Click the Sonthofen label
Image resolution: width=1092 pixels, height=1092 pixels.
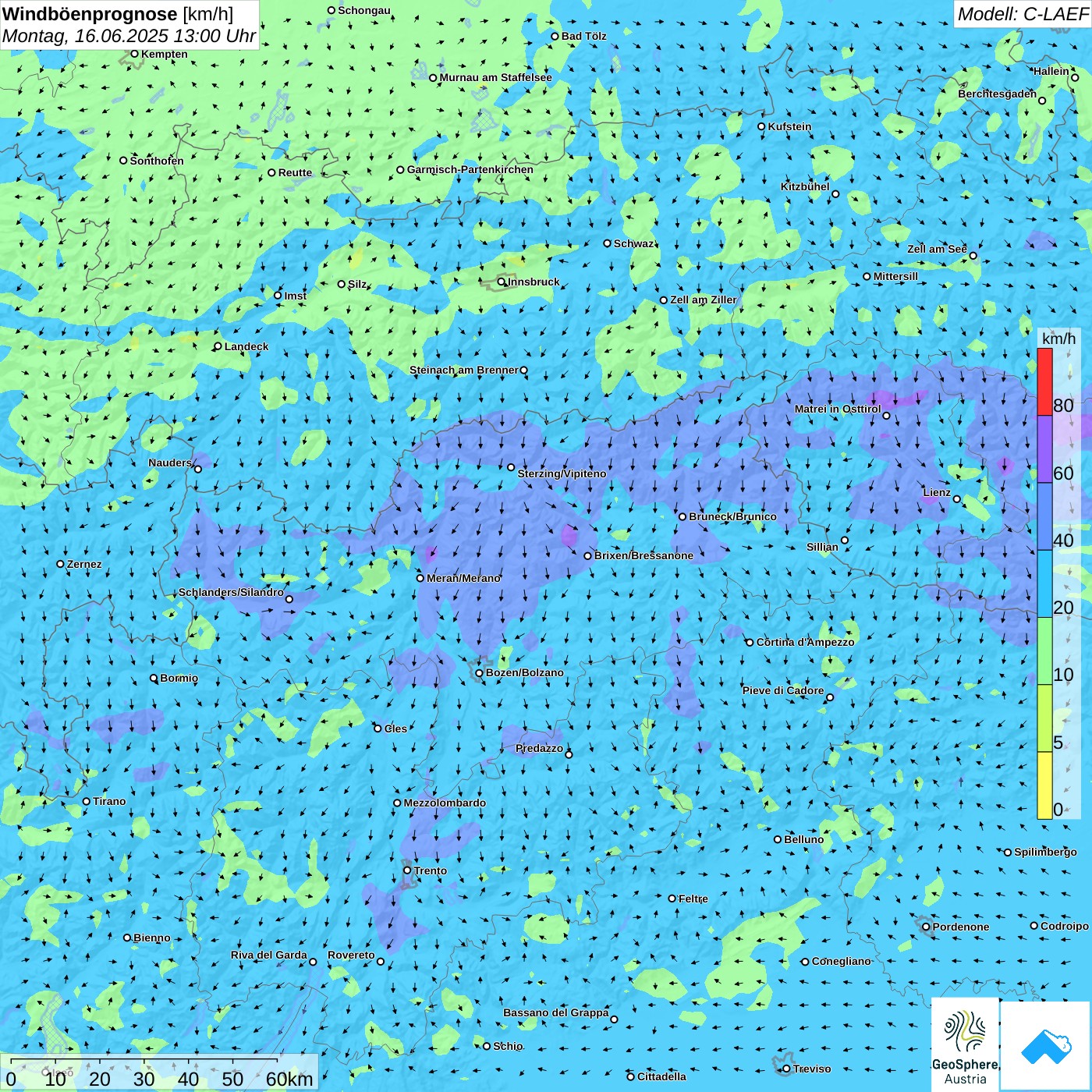tap(157, 161)
